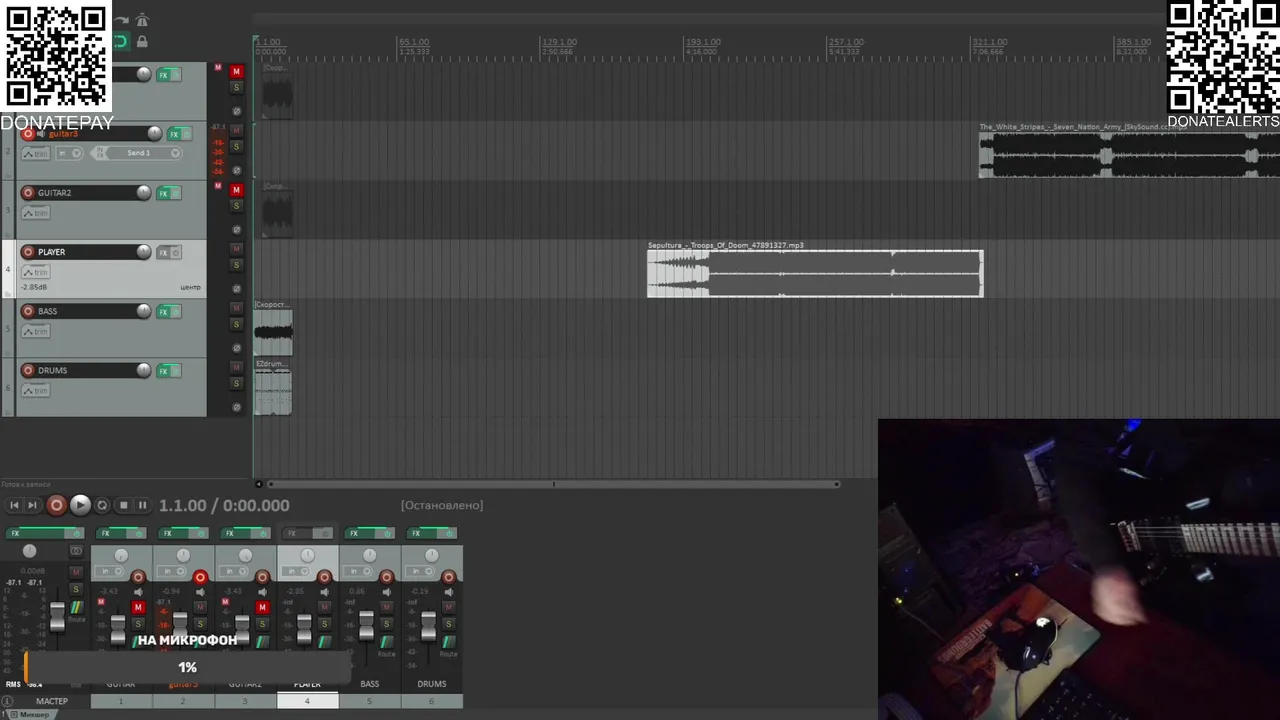This screenshot has height=720, width=1280.
Task: Toggle master mono/stereo button in mixer
Action: [75, 551]
